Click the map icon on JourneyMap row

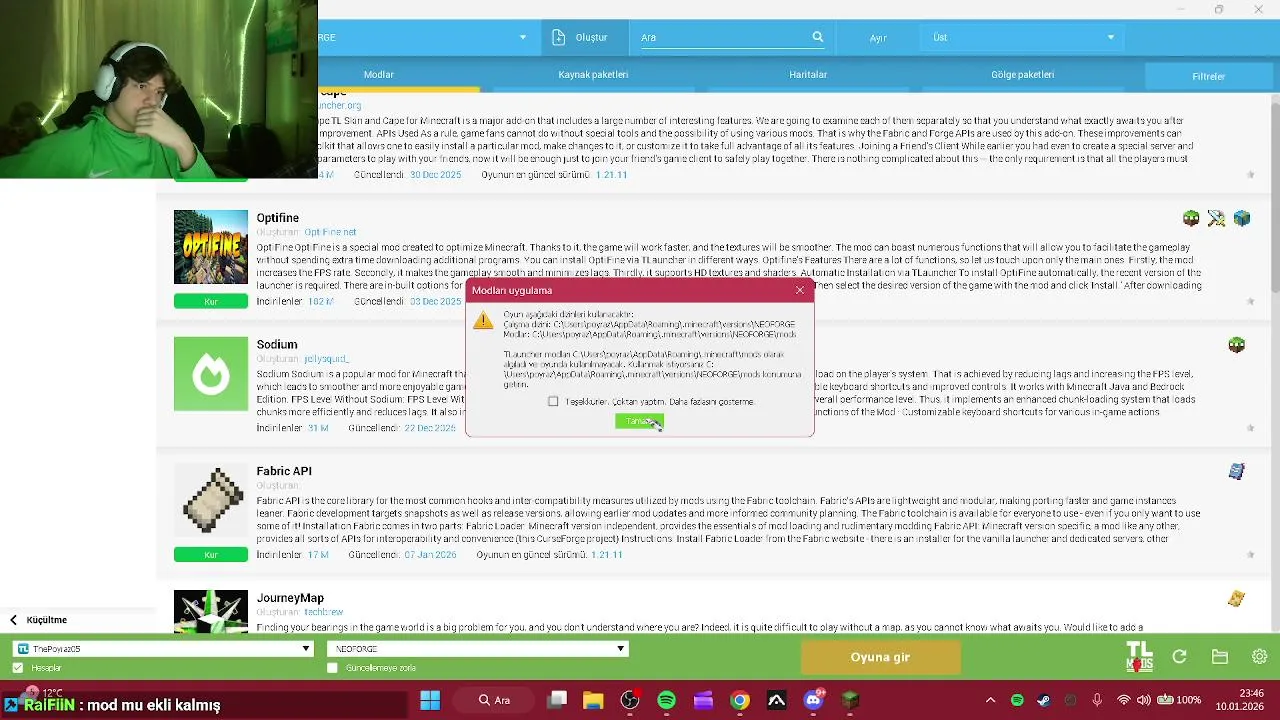pos(1237,598)
